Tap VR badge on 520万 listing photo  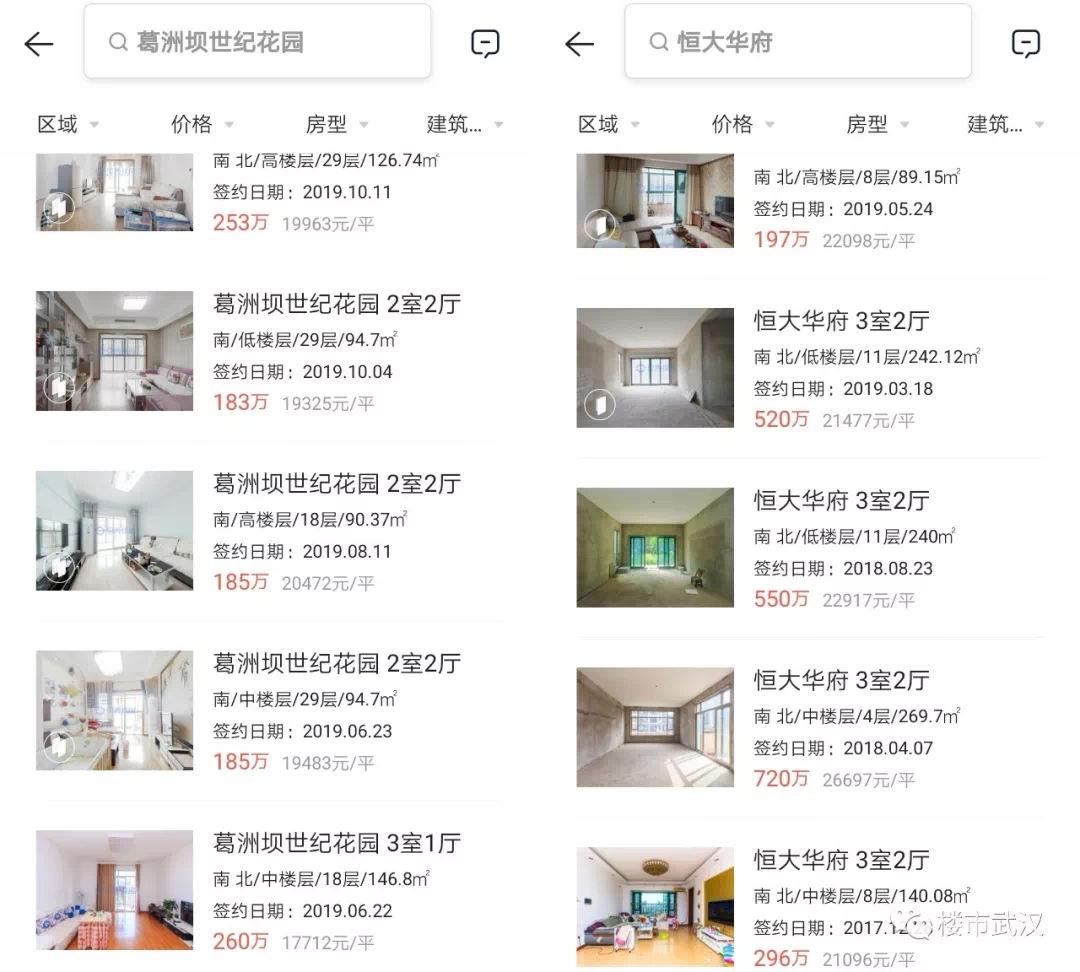pos(600,404)
